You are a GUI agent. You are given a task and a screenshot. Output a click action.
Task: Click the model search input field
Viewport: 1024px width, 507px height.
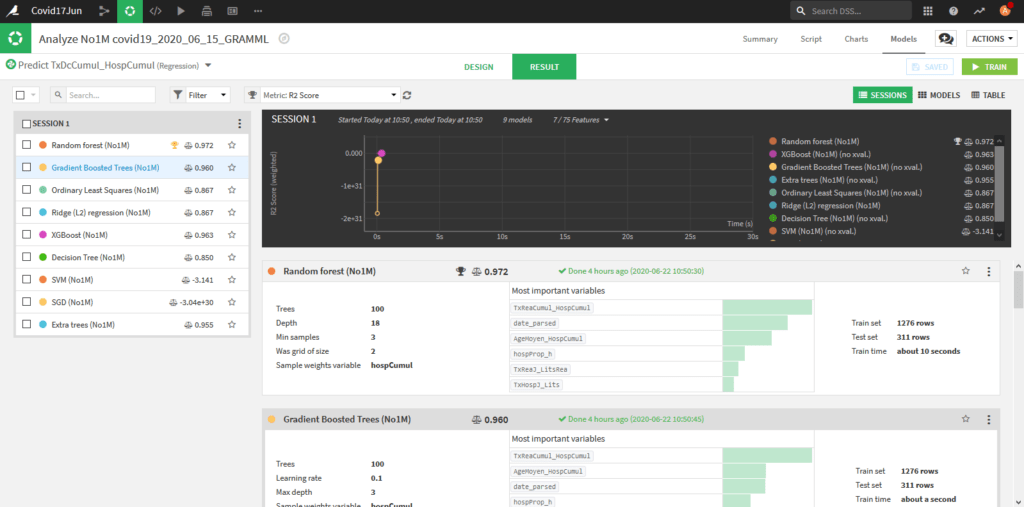(x=108, y=95)
